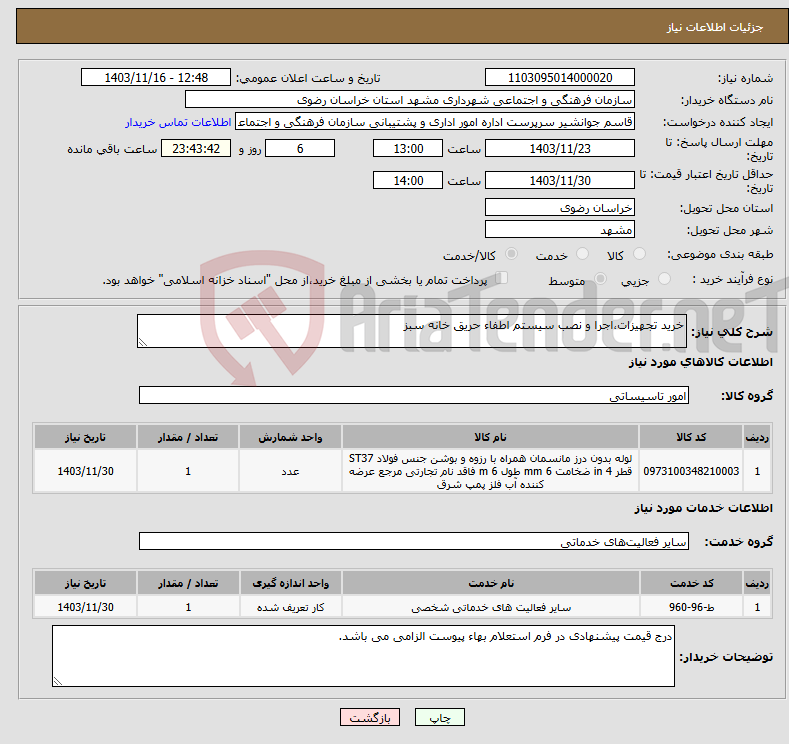Select the متوسط purchase type radio
Screen dimensions: 789x744
coord(600,279)
